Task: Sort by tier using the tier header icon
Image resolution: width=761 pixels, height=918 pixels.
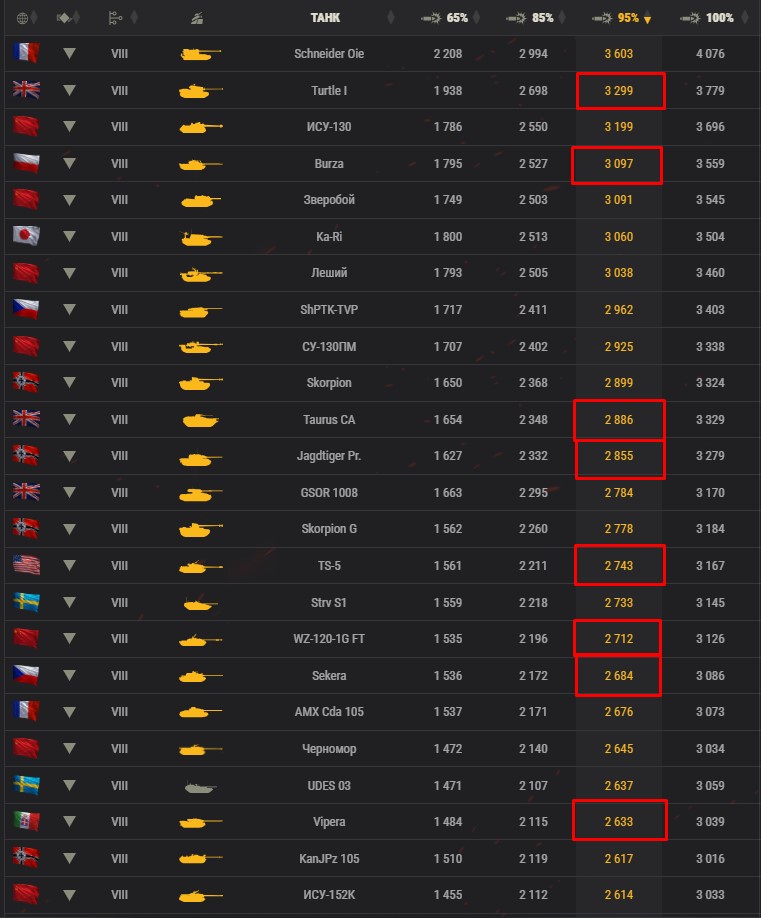Action: 115,18
